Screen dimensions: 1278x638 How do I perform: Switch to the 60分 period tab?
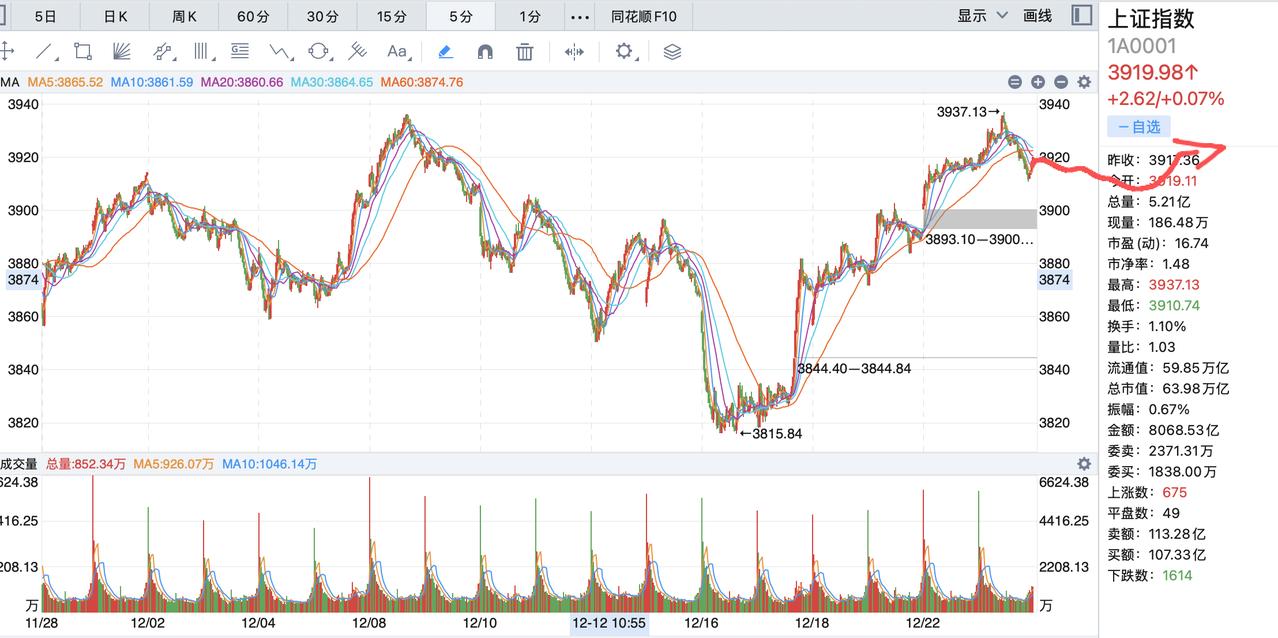(253, 16)
